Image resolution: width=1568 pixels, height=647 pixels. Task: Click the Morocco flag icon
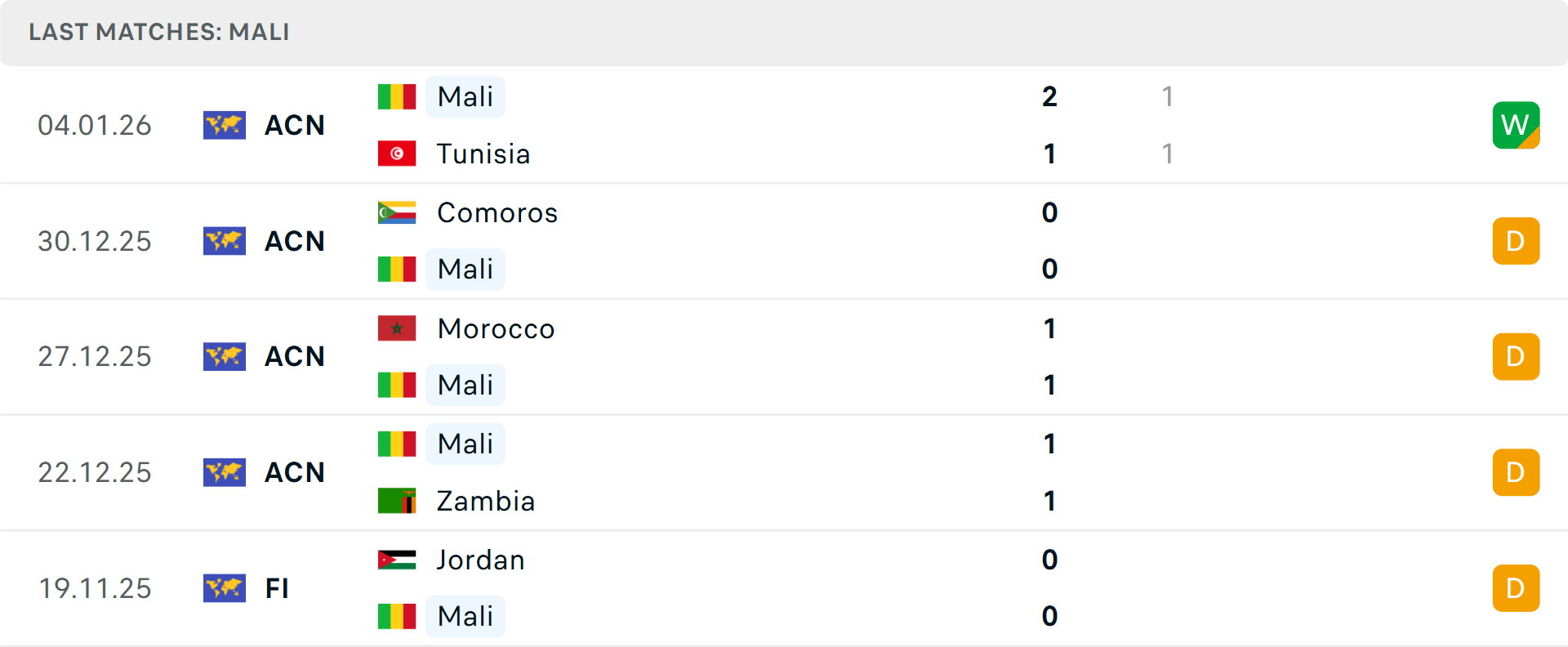[397, 328]
